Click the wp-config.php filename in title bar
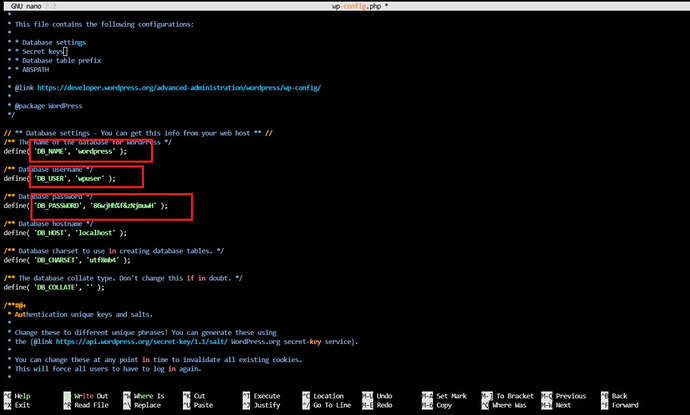 click(356, 6)
